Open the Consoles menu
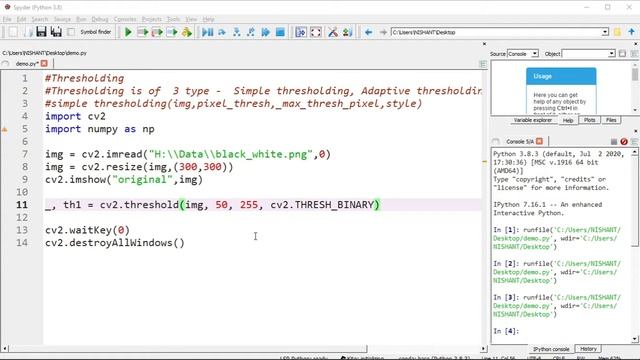This screenshot has width=640, height=360. tap(125, 19)
